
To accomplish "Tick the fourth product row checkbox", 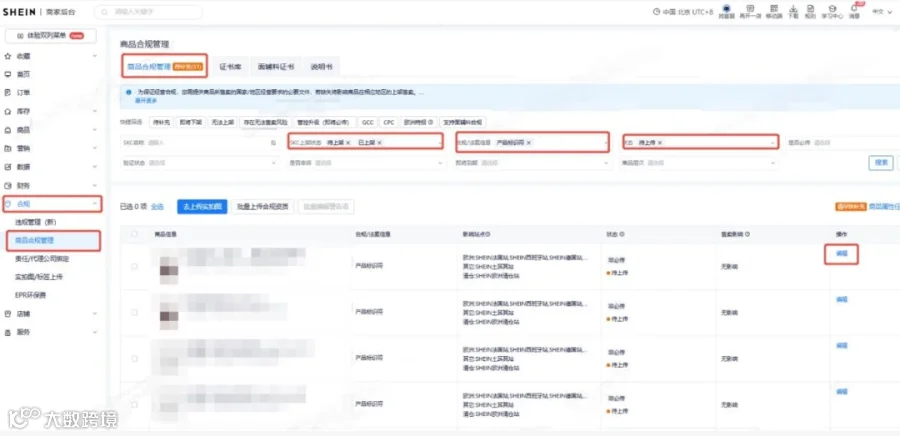I will point(134,404).
